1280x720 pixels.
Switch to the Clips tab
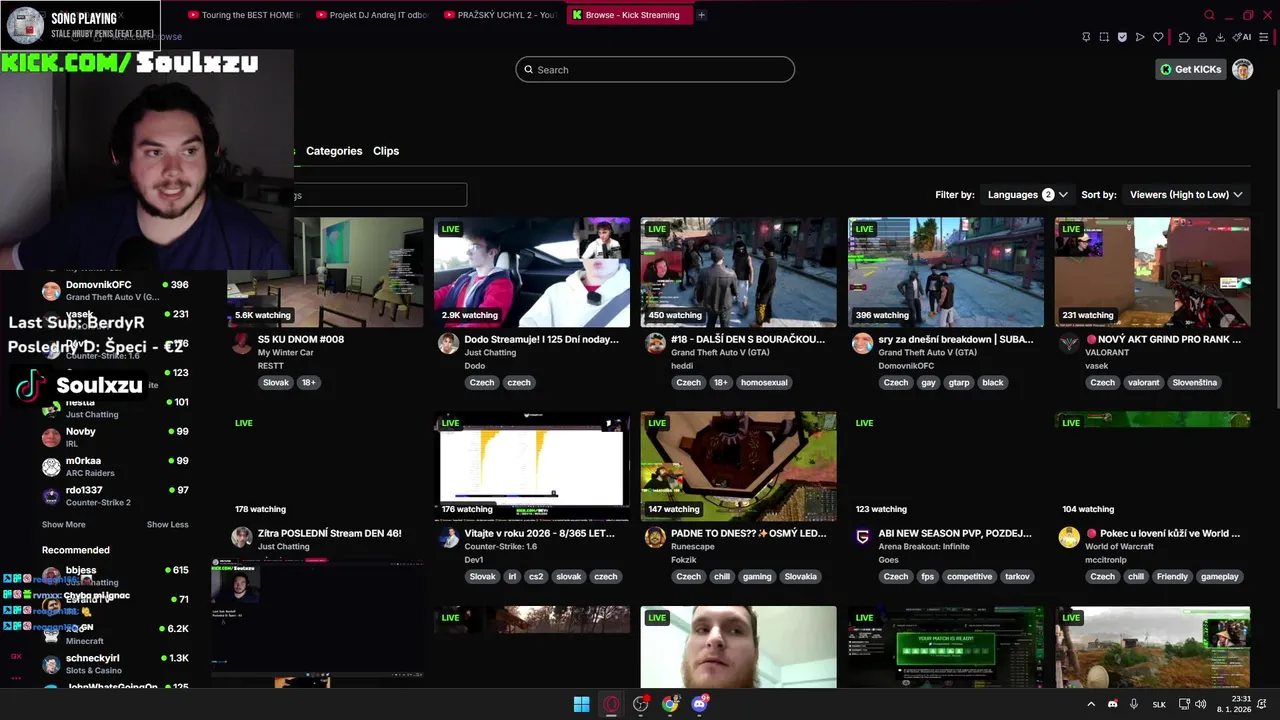386,151
